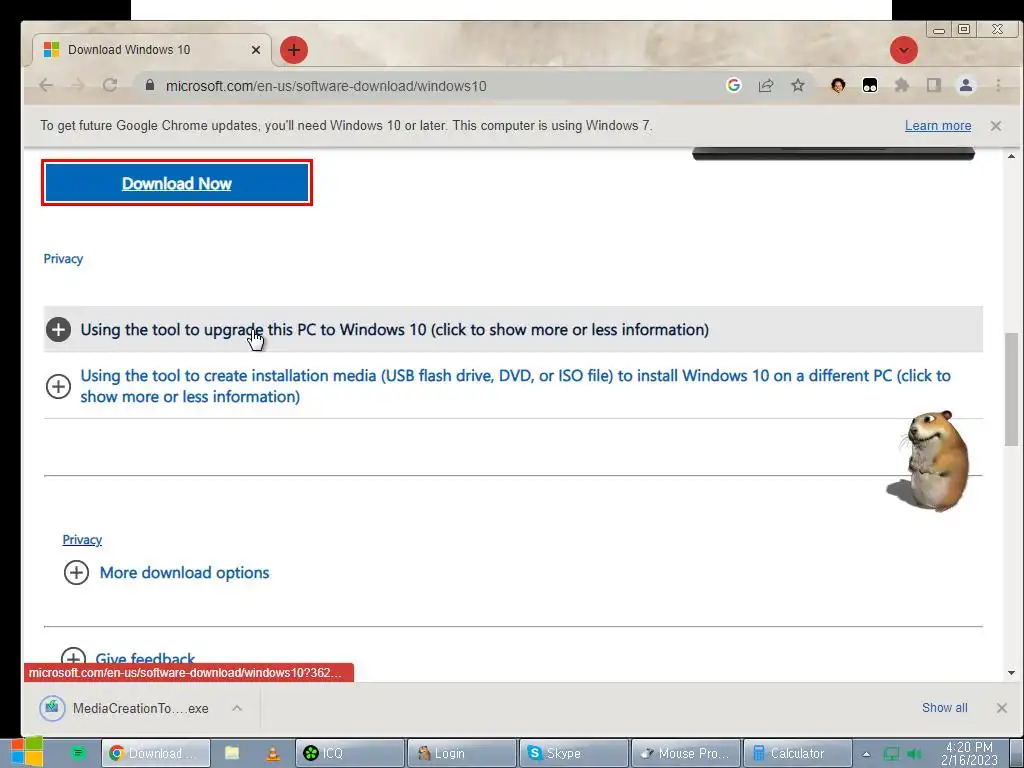Switch to the Skype taskbar window
Screen dimensions: 1024x768
coord(574,753)
